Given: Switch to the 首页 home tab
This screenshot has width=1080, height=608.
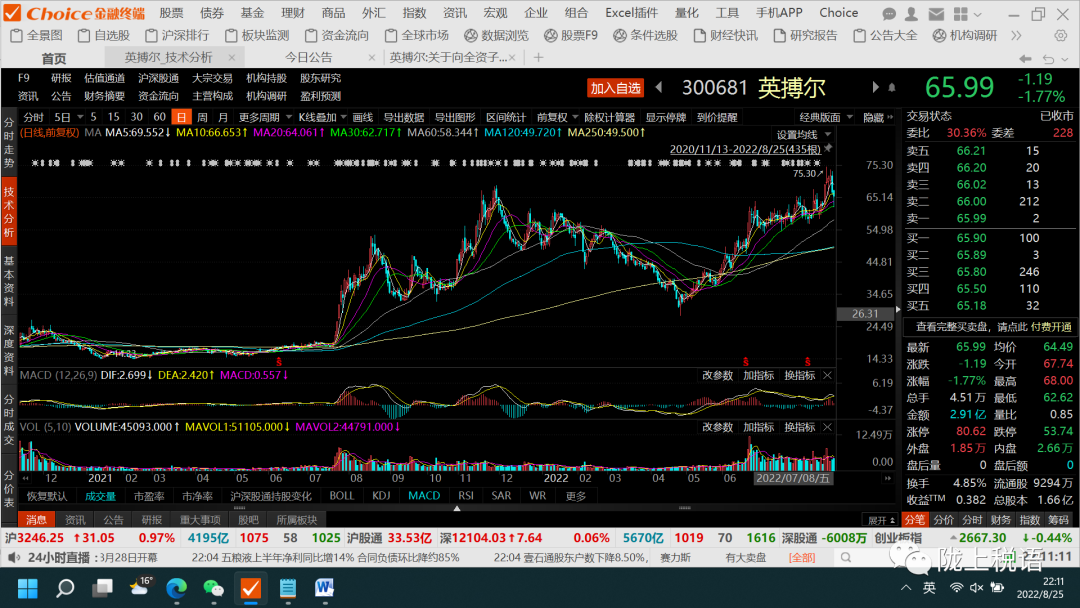Looking at the screenshot, I should [x=54, y=59].
